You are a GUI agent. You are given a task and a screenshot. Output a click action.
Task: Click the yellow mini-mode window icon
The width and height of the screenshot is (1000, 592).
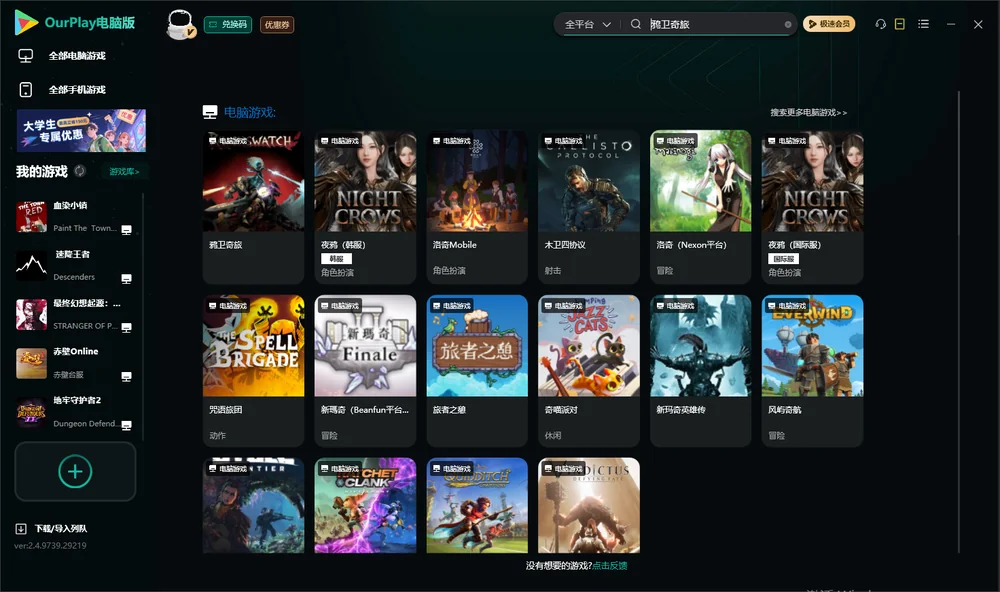tap(899, 24)
